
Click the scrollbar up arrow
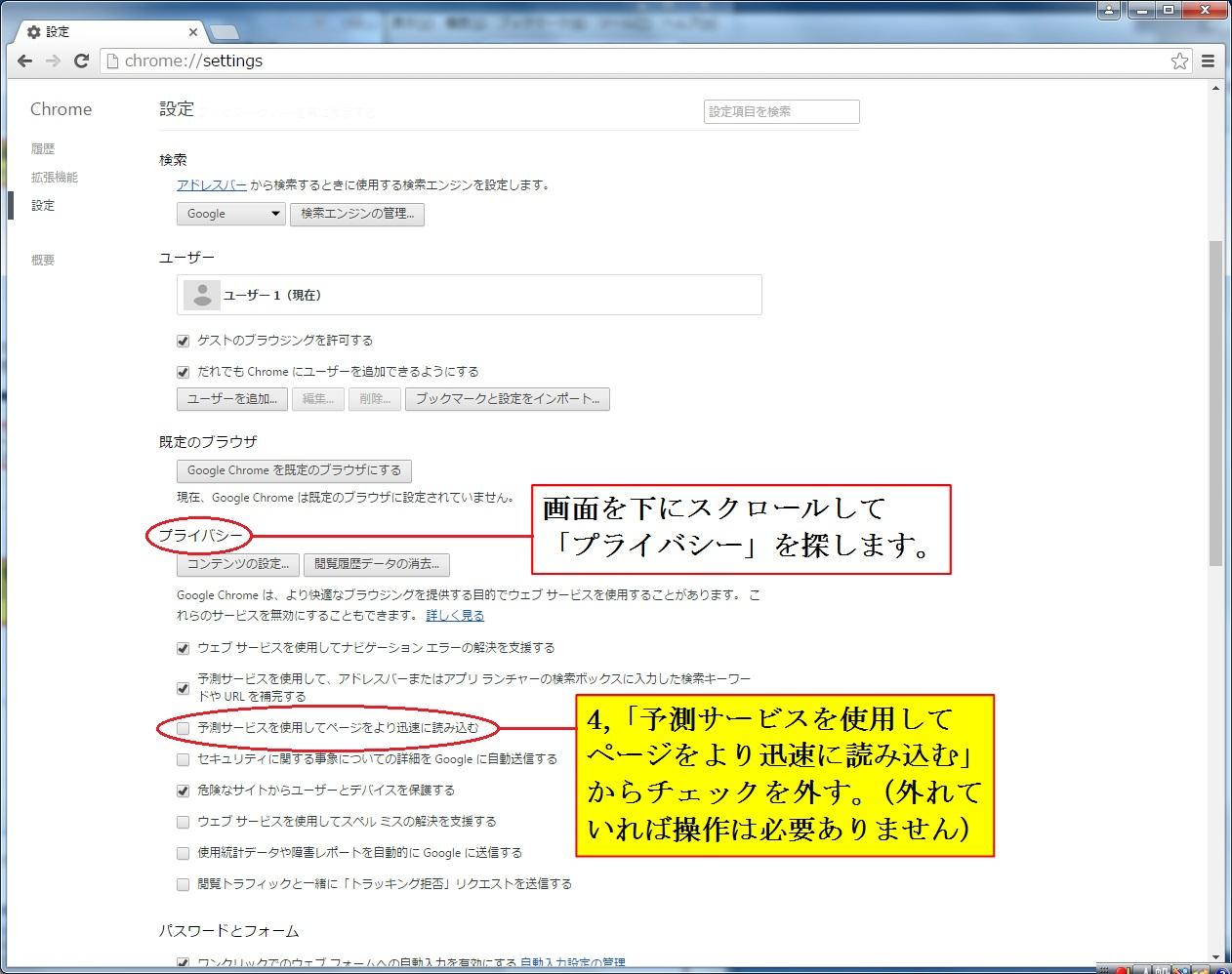pos(1215,90)
